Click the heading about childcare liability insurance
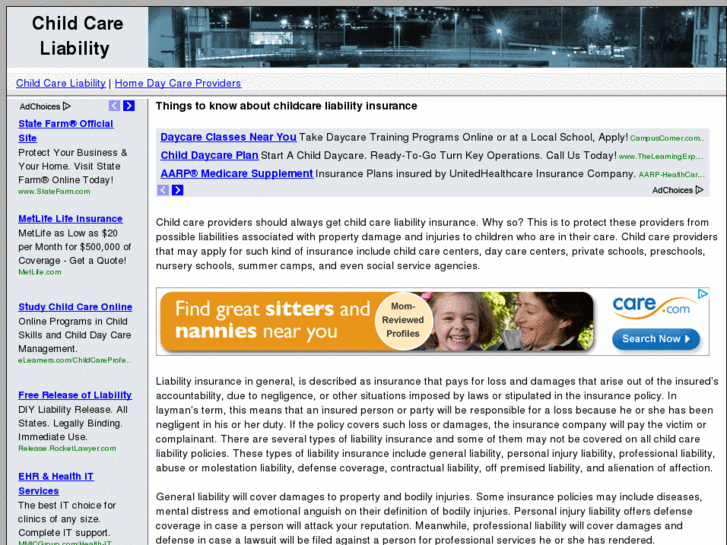Image resolution: width=727 pixels, height=545 pixels. pos(286,106)
